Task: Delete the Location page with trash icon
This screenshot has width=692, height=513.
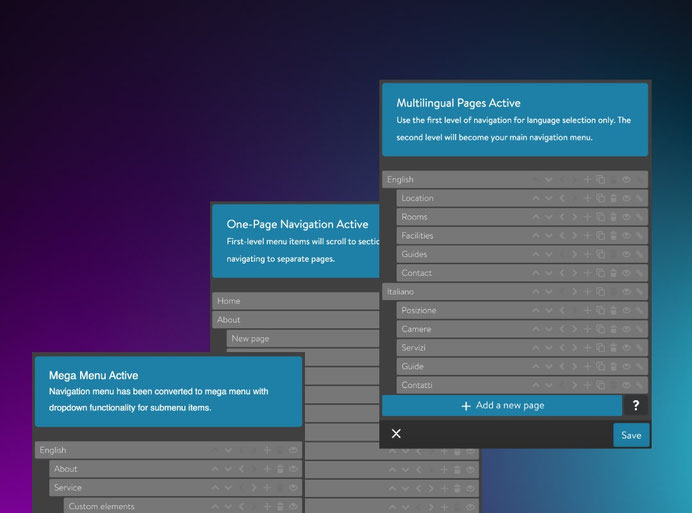Action: click(613, 199)
